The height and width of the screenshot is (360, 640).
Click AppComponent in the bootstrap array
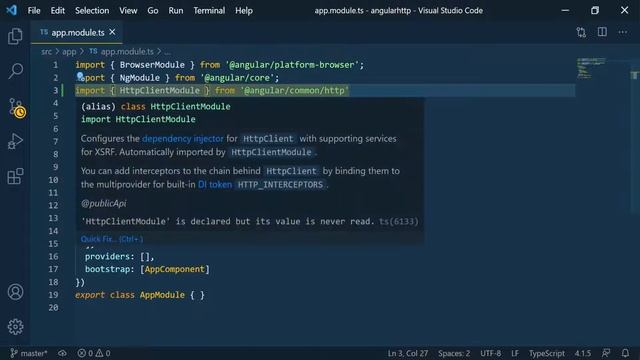[x=175, y=269]
